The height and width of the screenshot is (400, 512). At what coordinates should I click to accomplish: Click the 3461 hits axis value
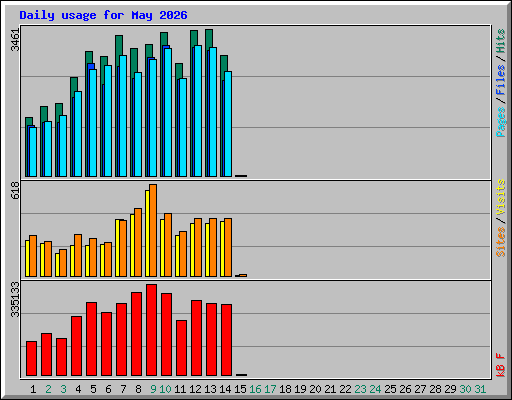[x=15, y=40]
